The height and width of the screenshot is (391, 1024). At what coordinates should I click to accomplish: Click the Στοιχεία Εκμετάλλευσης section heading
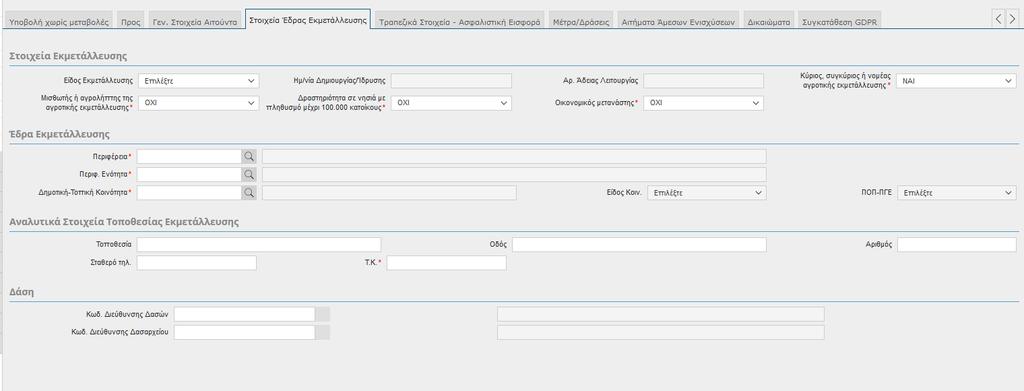[69, 56]
